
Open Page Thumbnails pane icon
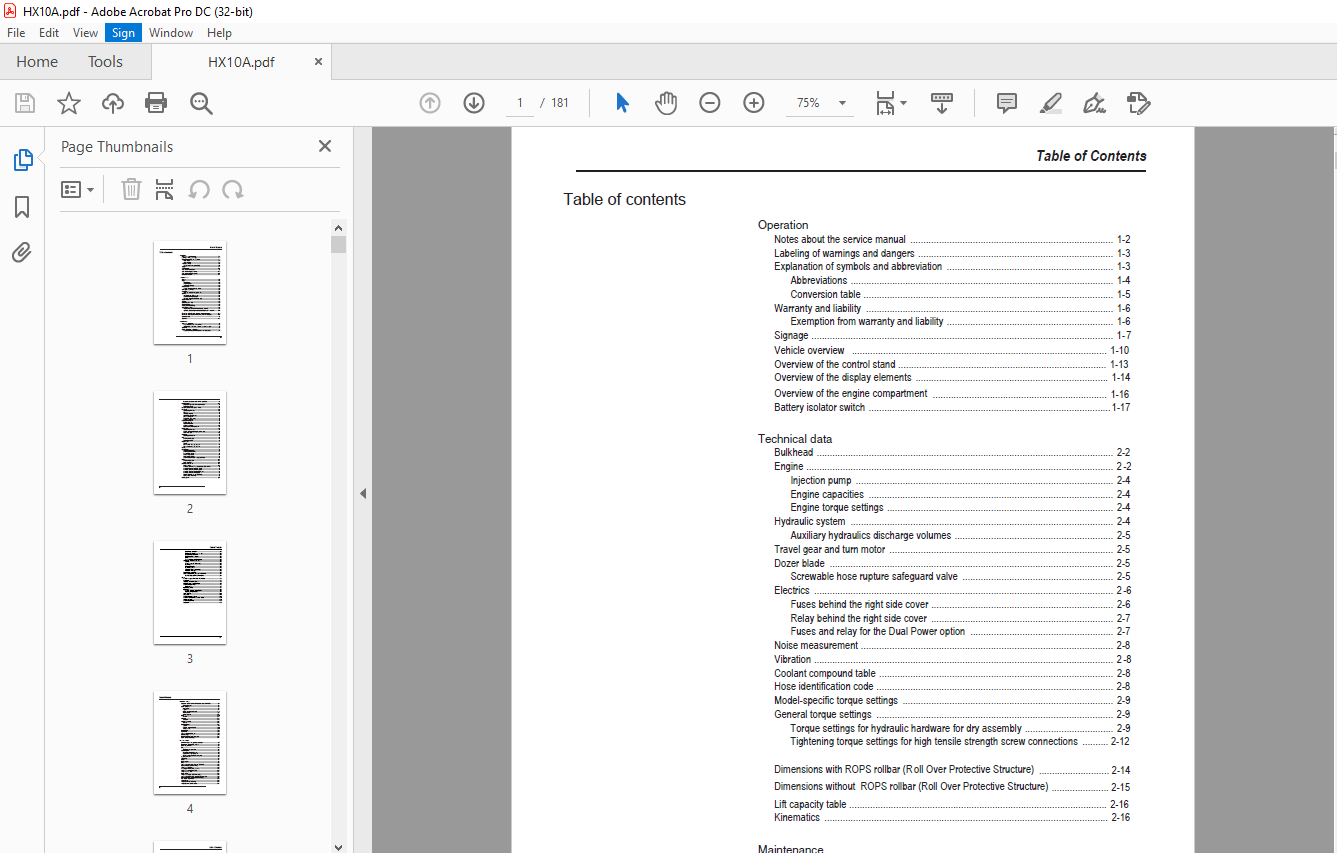point(22,159)
